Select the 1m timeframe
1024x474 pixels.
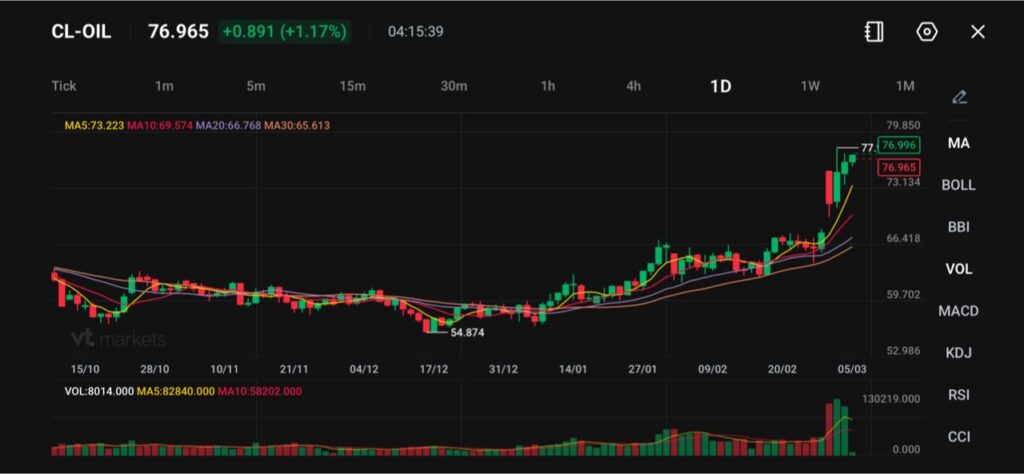click(164, 86)
